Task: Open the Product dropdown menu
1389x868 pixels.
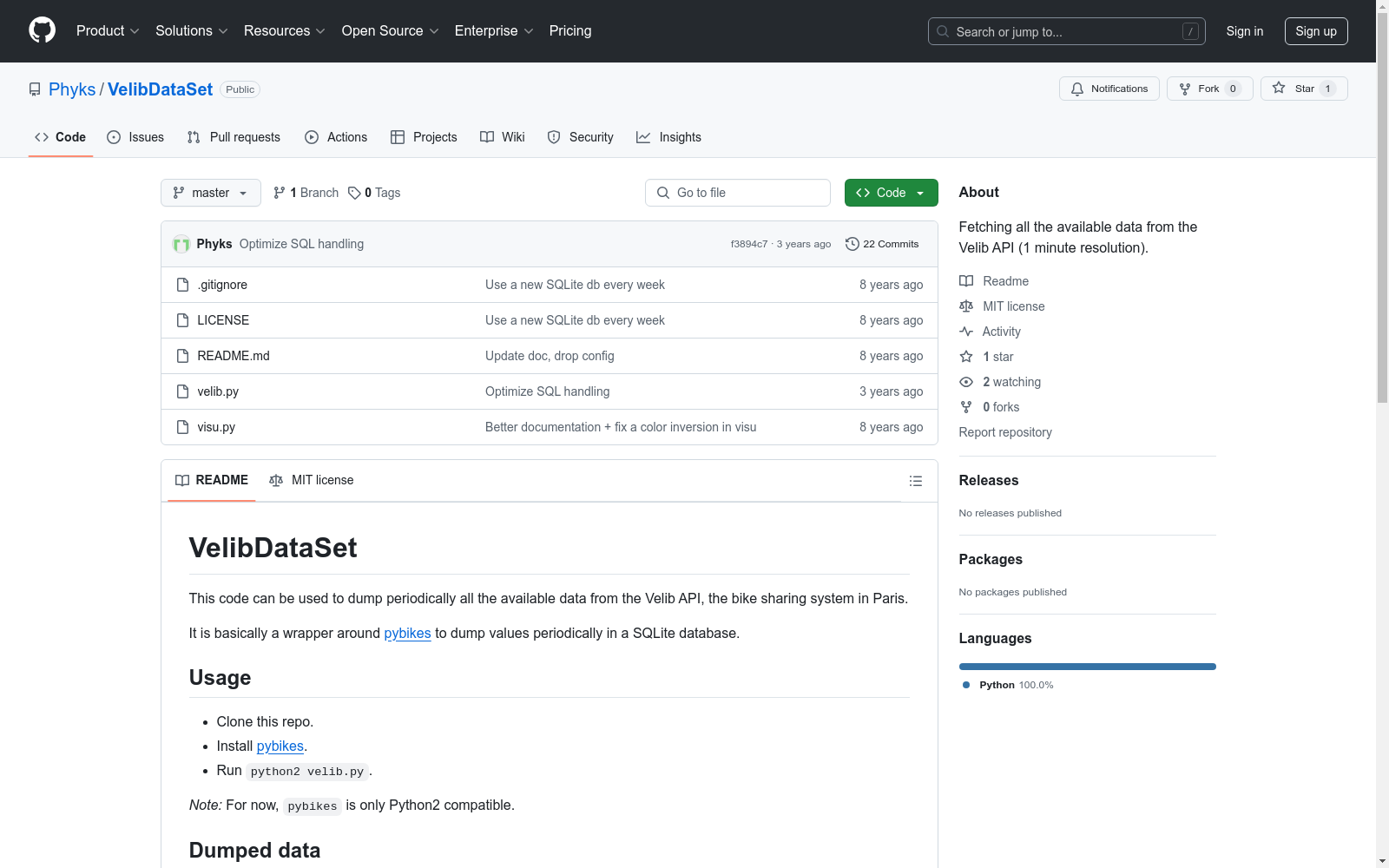Action: point(108,31)
